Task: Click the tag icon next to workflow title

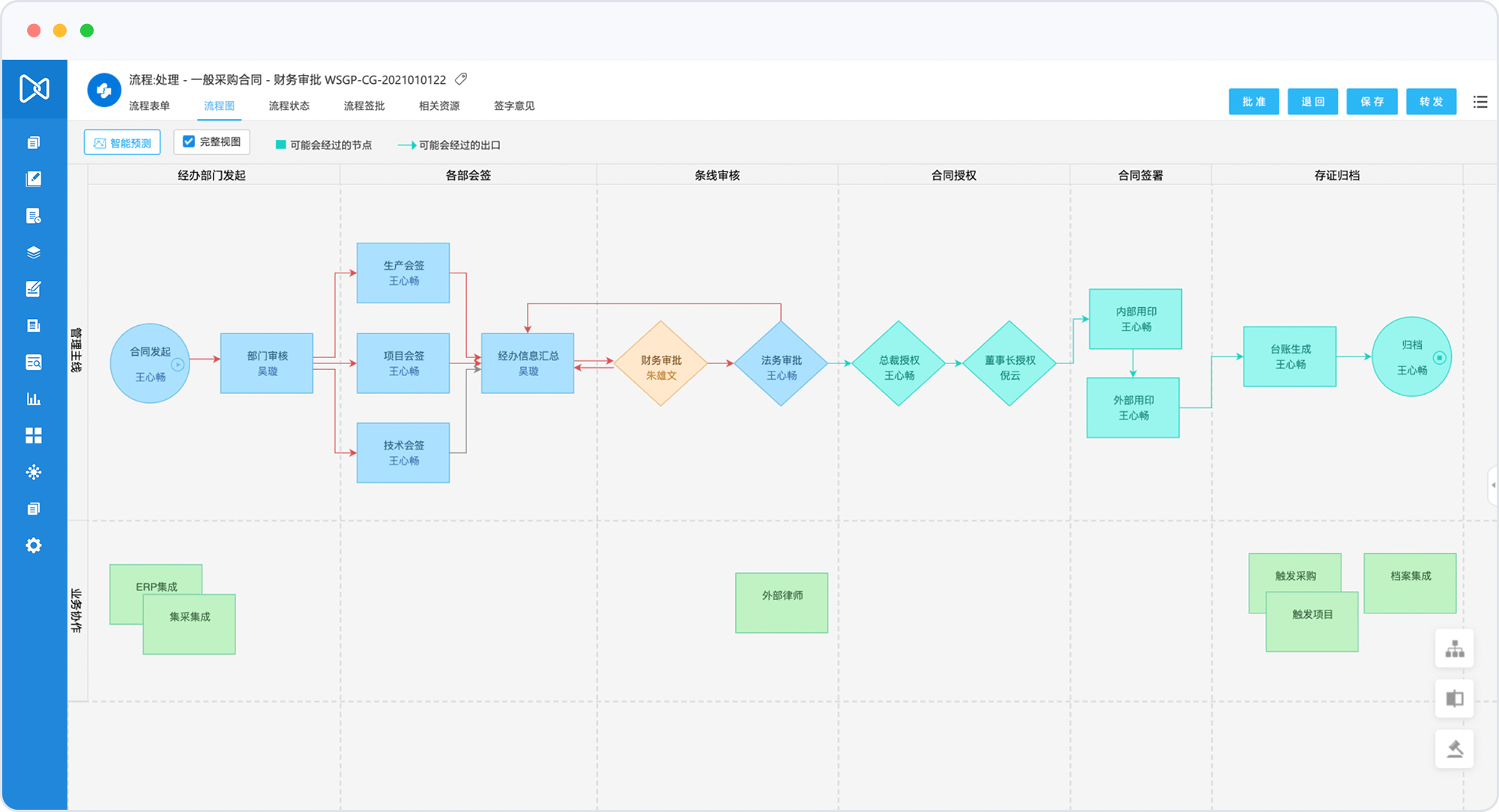Action: (x=461, y=79)
